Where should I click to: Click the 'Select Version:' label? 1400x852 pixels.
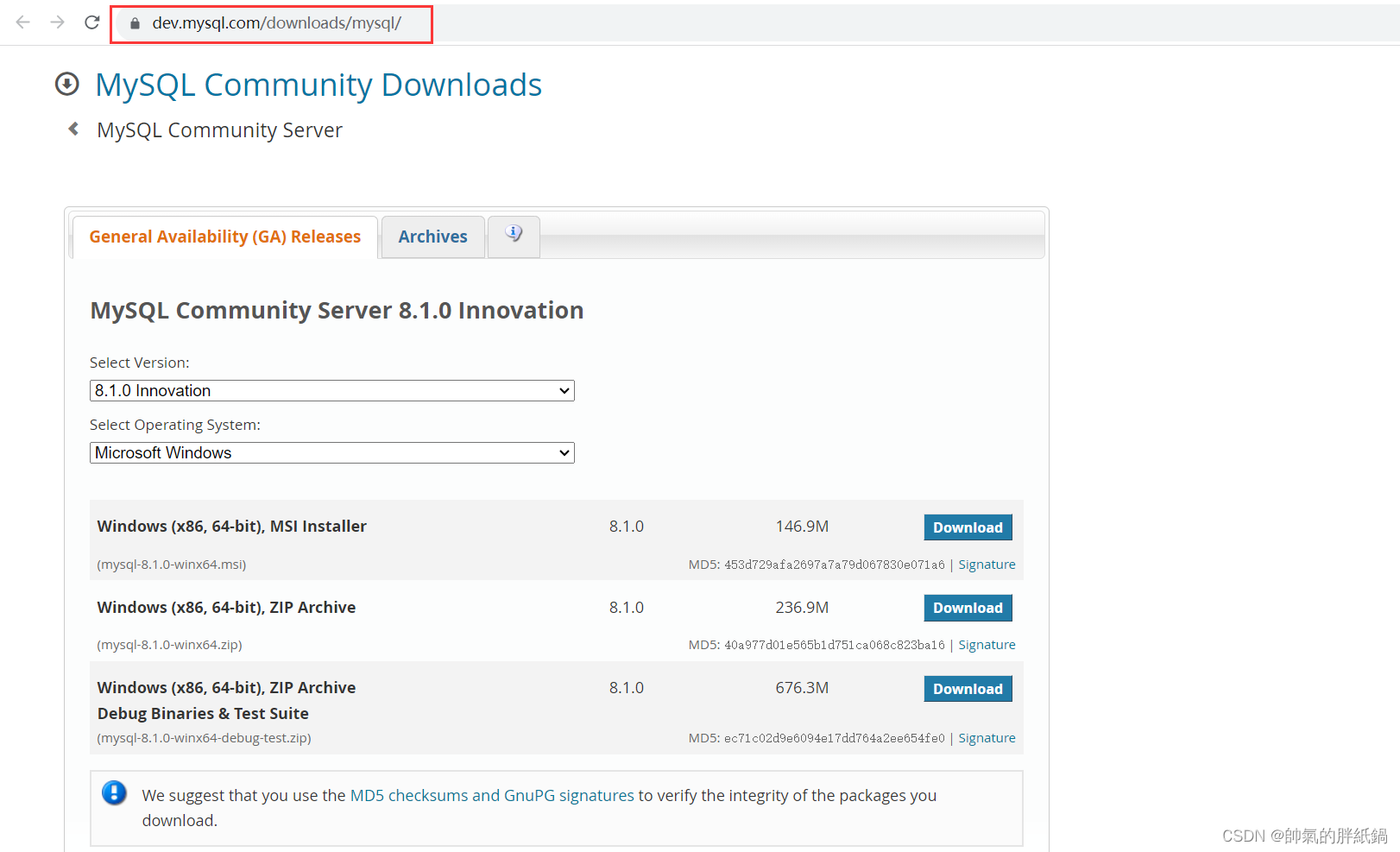point(140,363)
